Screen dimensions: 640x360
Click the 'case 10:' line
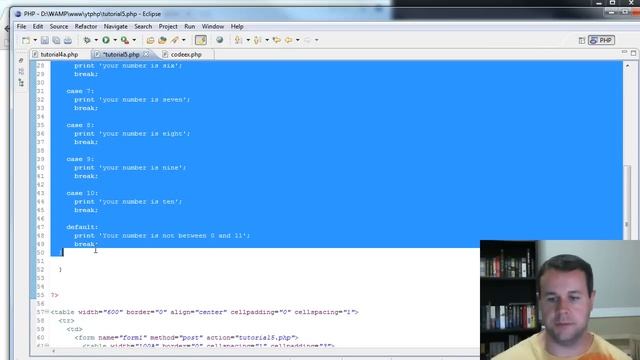click(82, 193)
